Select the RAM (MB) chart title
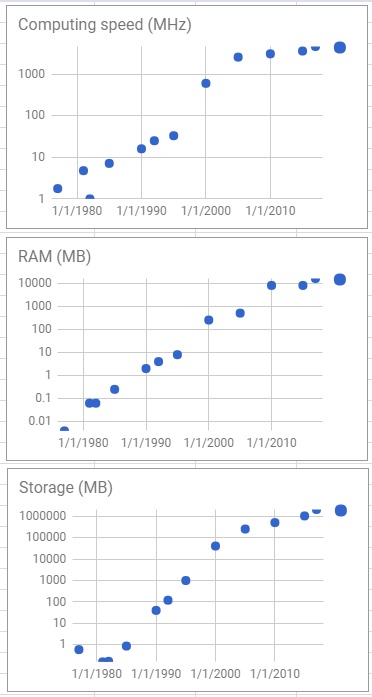Viewport: 372px width, 697px height. [x=55, y=256]
